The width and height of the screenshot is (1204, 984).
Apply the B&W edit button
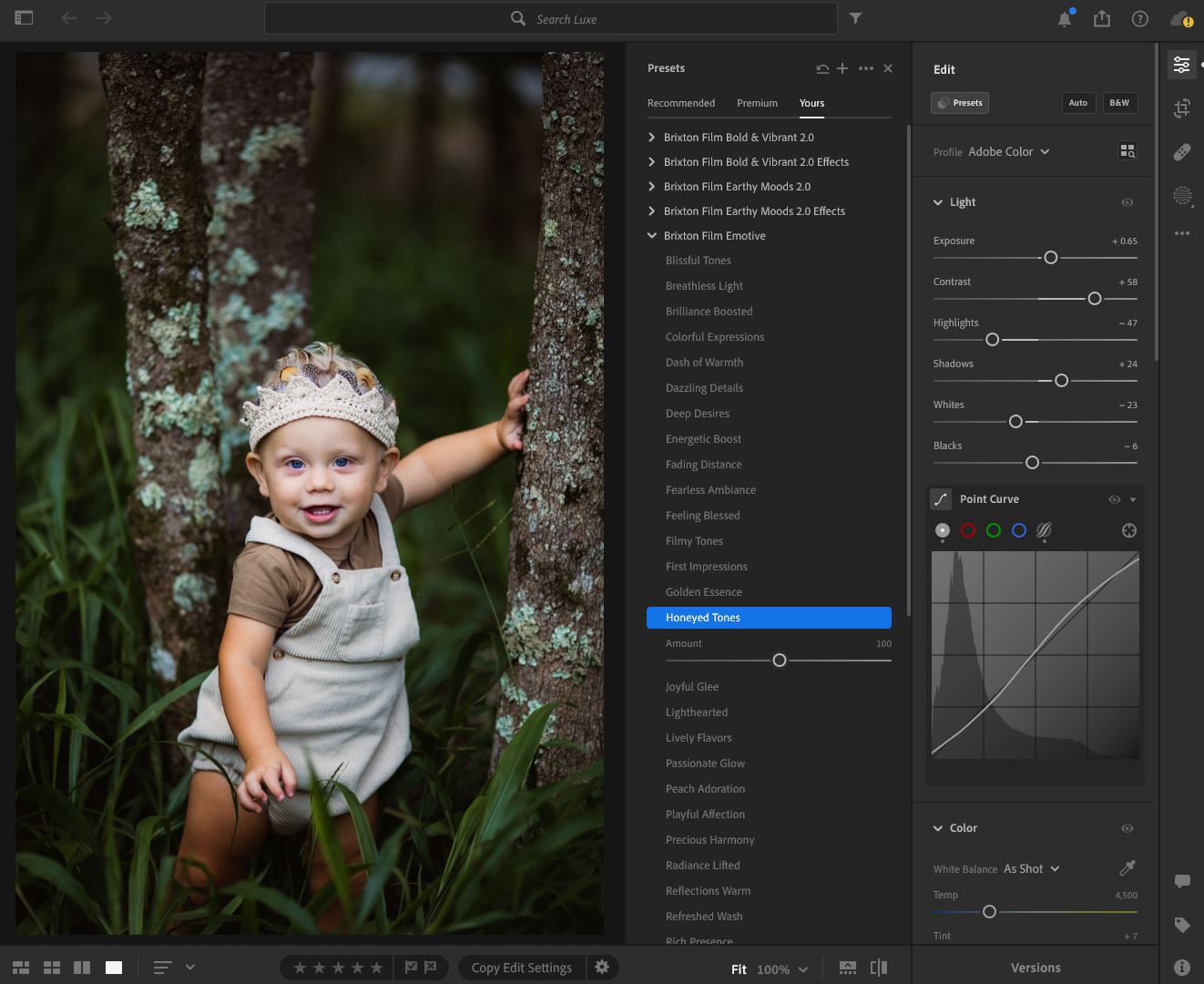pyautogui.click(x=1119, y=103)
